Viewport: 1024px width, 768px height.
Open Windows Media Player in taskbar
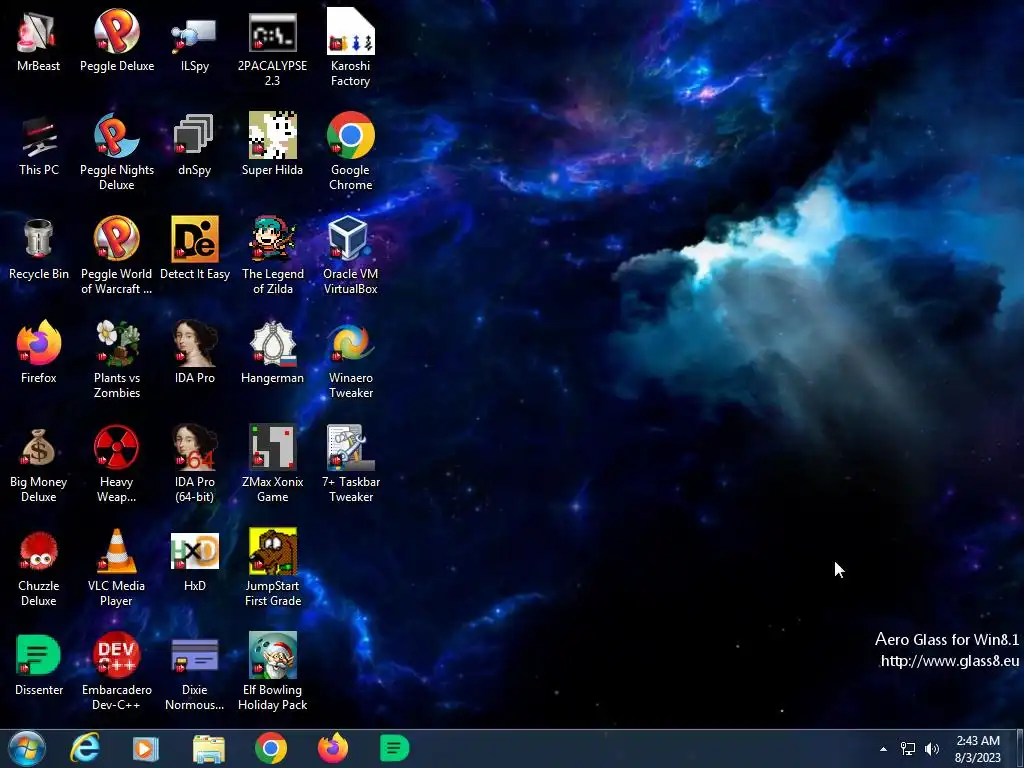(146, 748)
